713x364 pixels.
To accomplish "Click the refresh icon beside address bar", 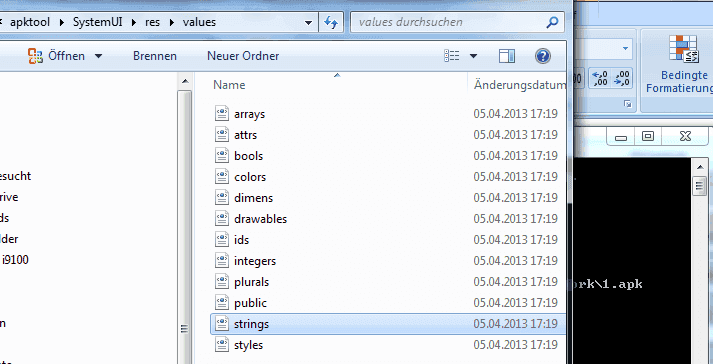I will [331, 22].
